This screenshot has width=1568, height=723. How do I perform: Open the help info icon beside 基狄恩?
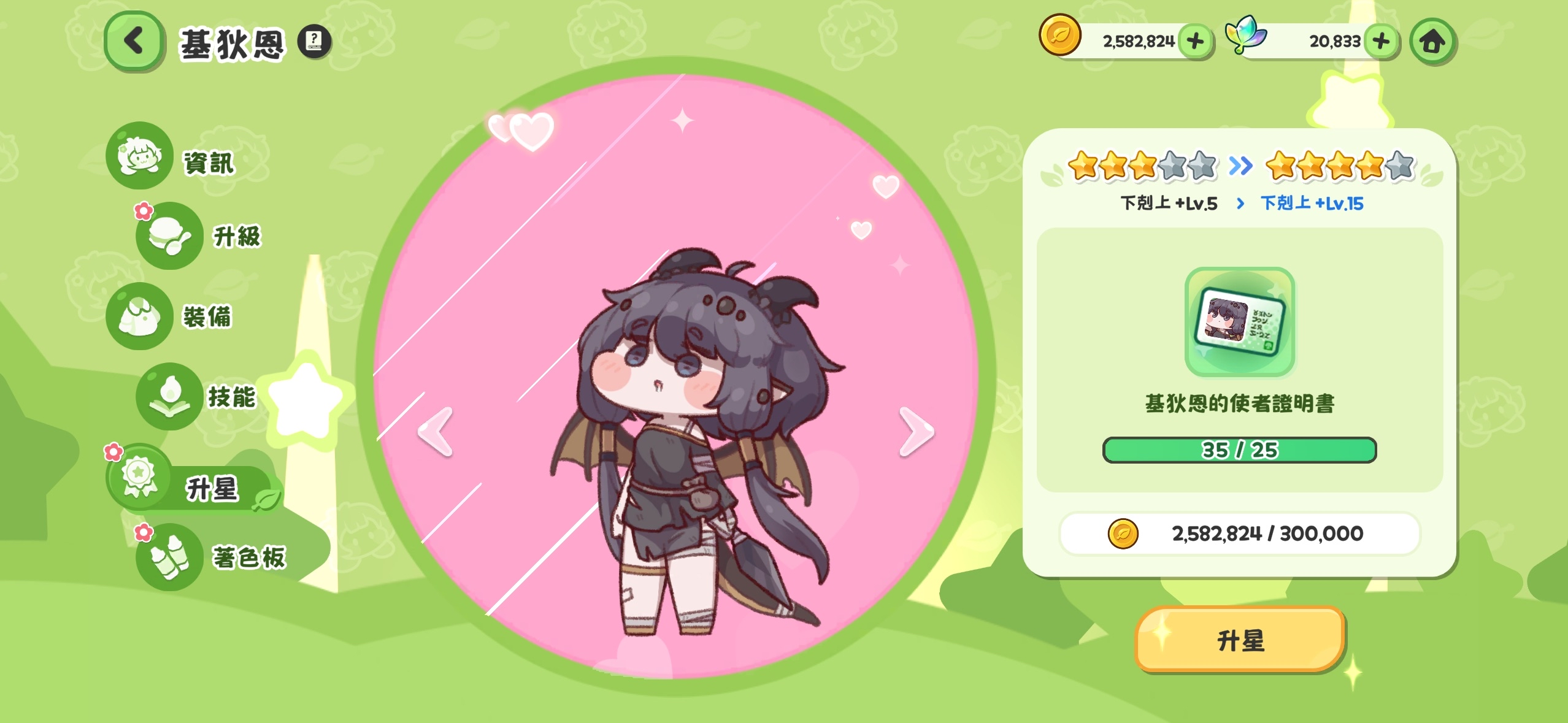pyautogui.click(x=315, y=42)
